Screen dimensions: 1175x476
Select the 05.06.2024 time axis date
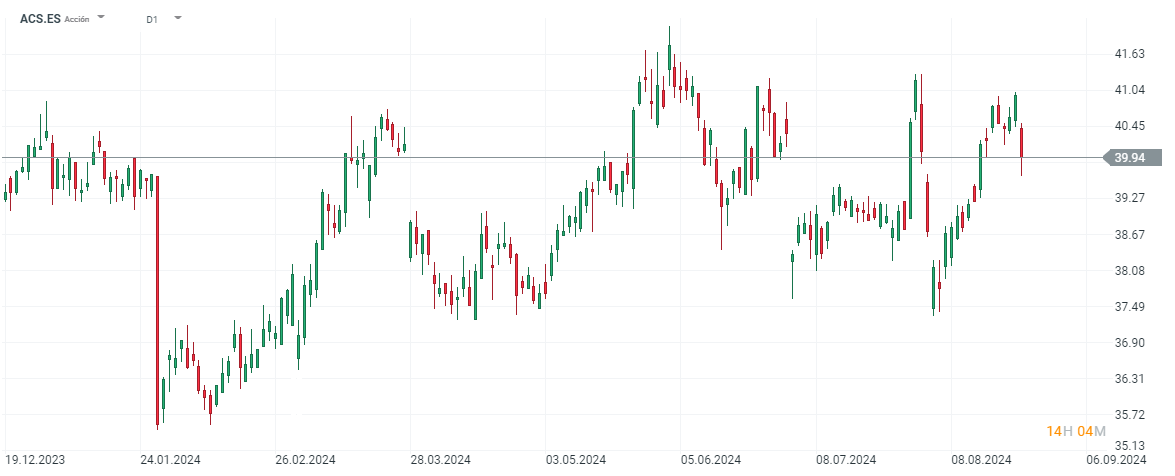[x=709, y=460]
